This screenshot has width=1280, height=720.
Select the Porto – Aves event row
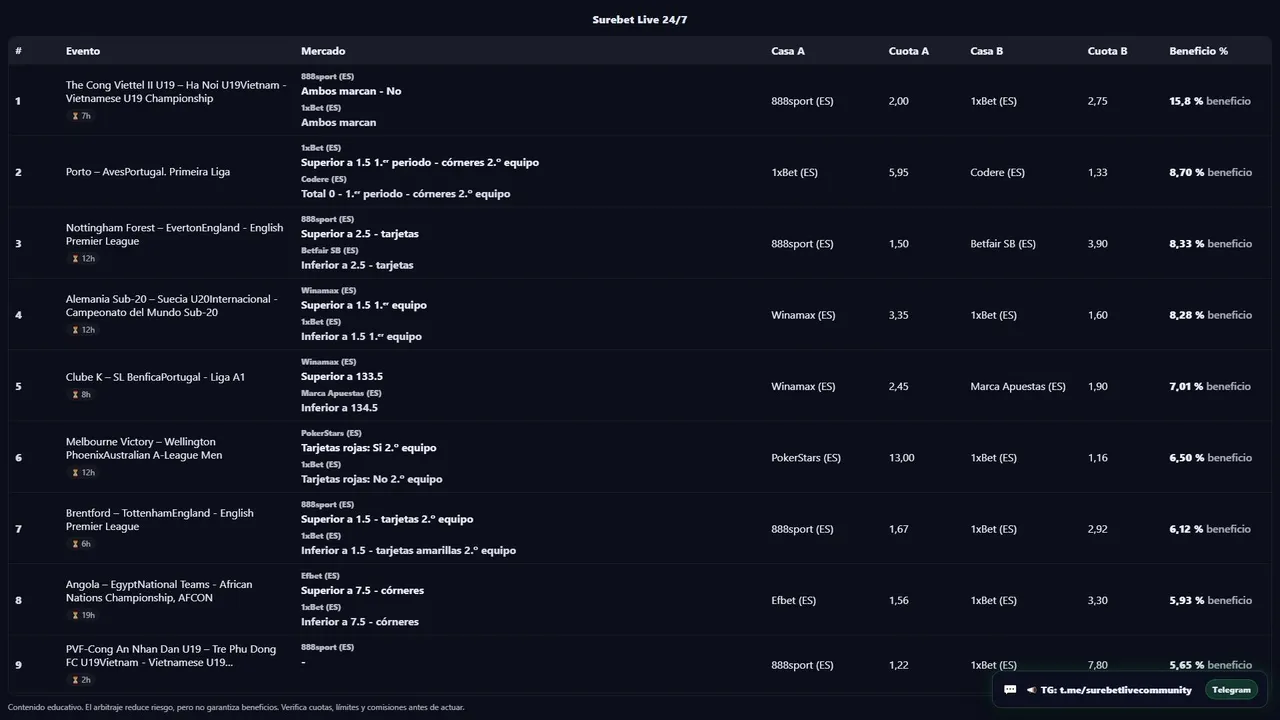148,172
